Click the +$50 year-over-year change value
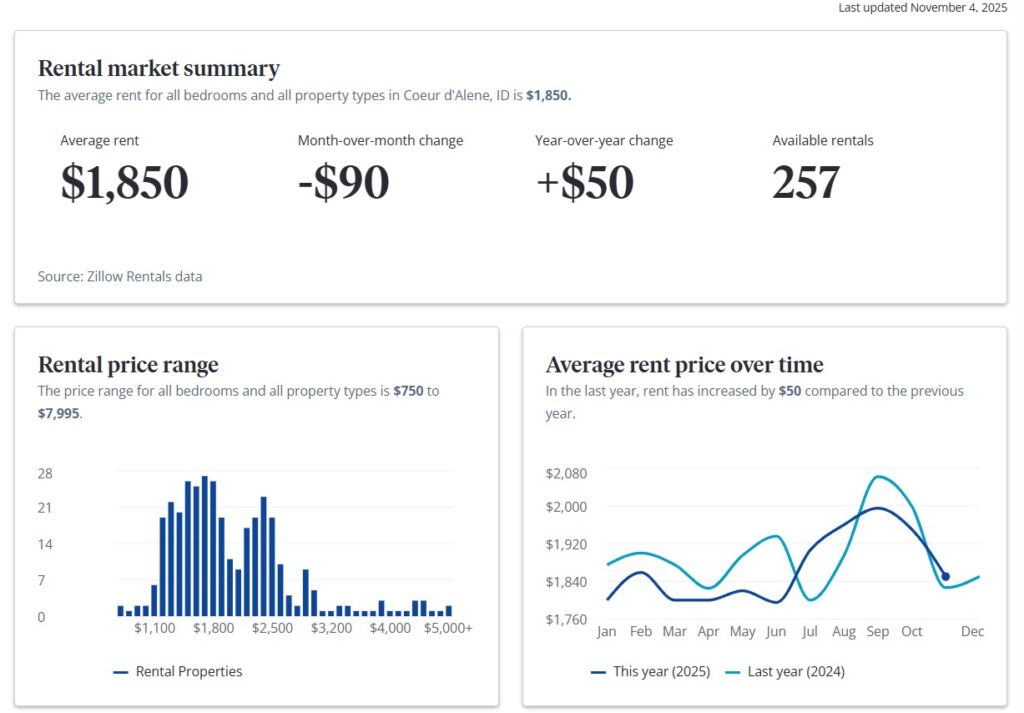This screenshot has height=713, width=1024. (x=584, y=183)
